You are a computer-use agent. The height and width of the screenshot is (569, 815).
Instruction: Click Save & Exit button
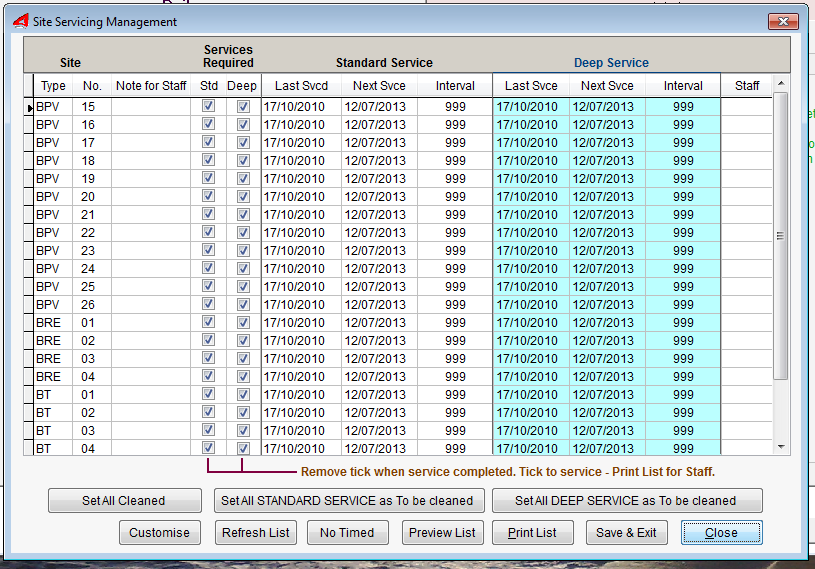tap(626, 533)
